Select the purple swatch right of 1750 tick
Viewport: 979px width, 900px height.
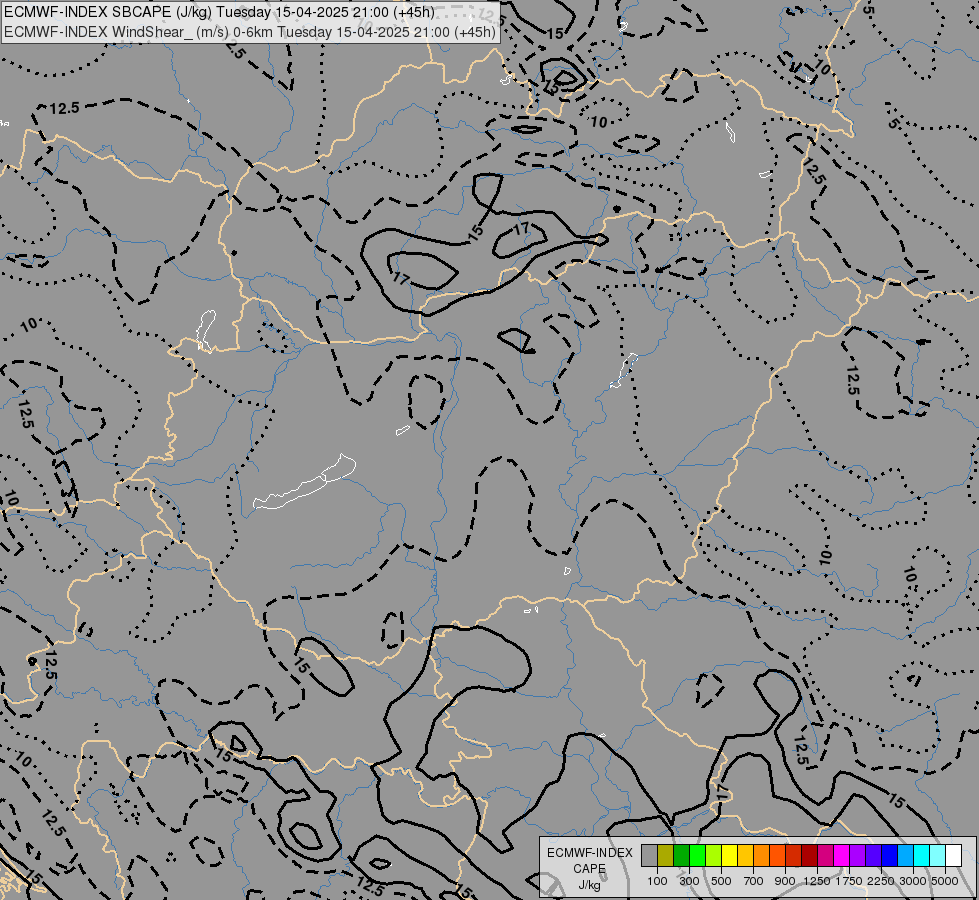point(857,856)
